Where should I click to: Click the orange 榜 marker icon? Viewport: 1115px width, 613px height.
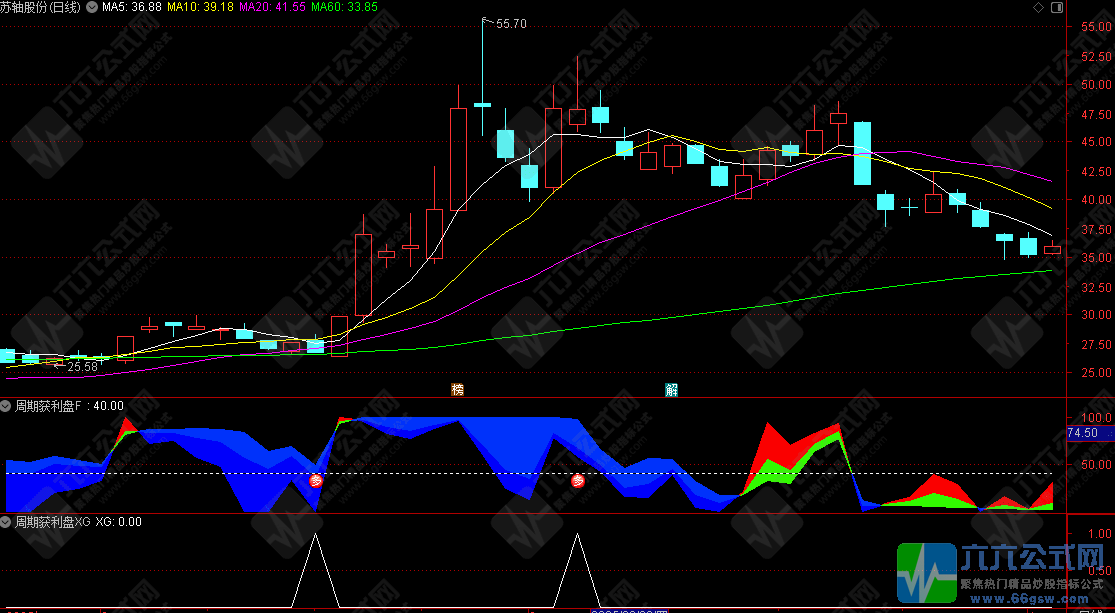pos(458,390)
